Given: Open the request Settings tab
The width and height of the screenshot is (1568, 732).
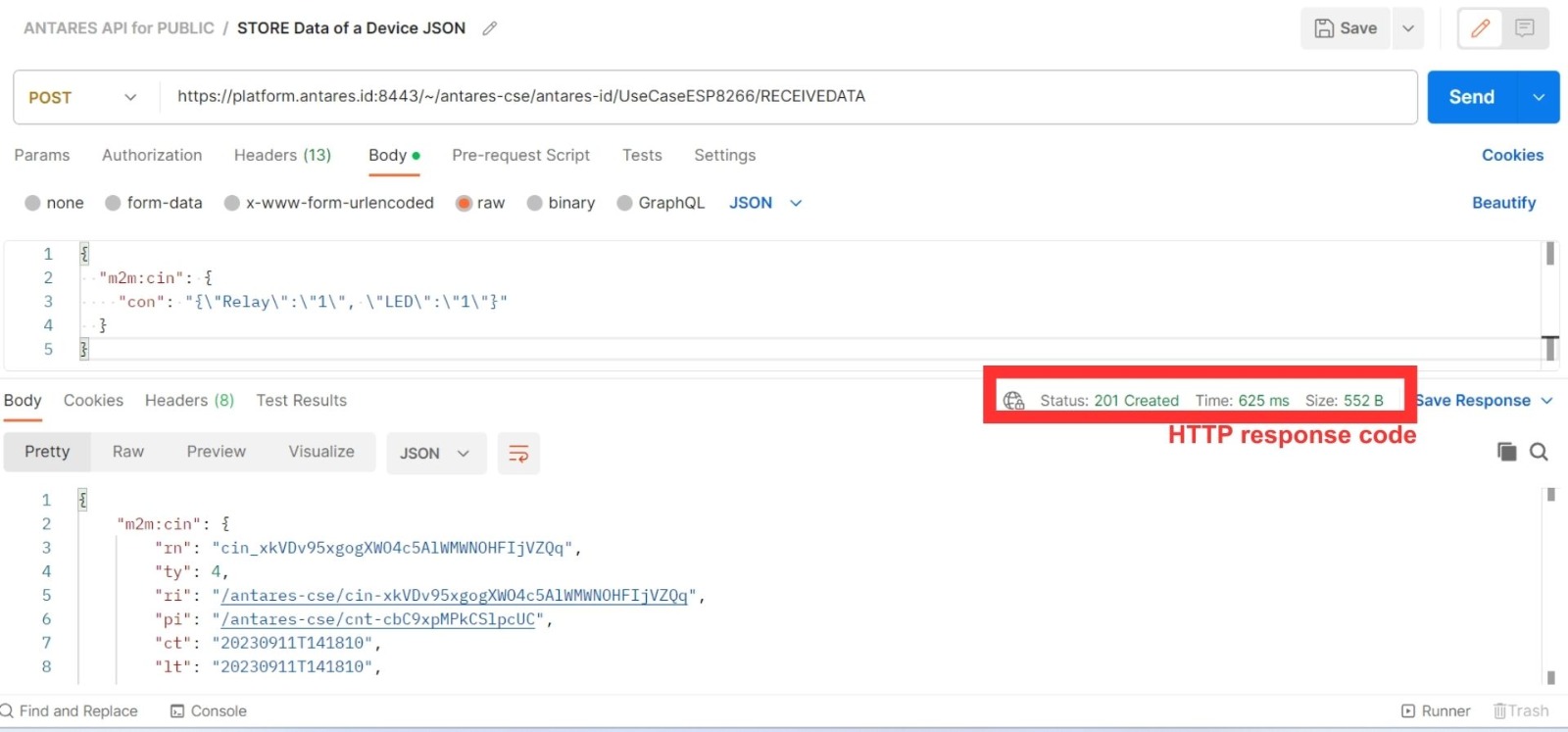Looking at the screenshot, I should (724, 155).
